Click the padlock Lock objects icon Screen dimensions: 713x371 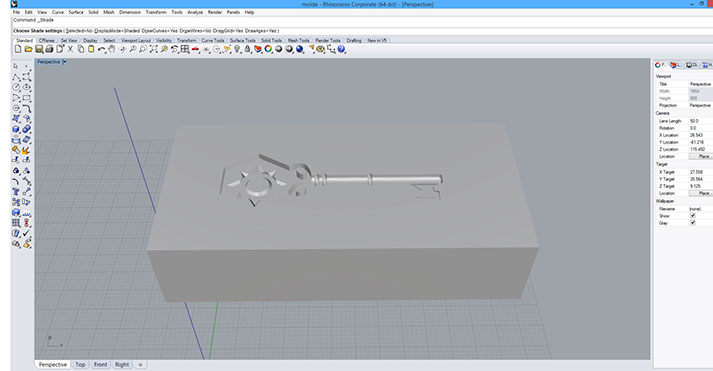pos(247,49)
